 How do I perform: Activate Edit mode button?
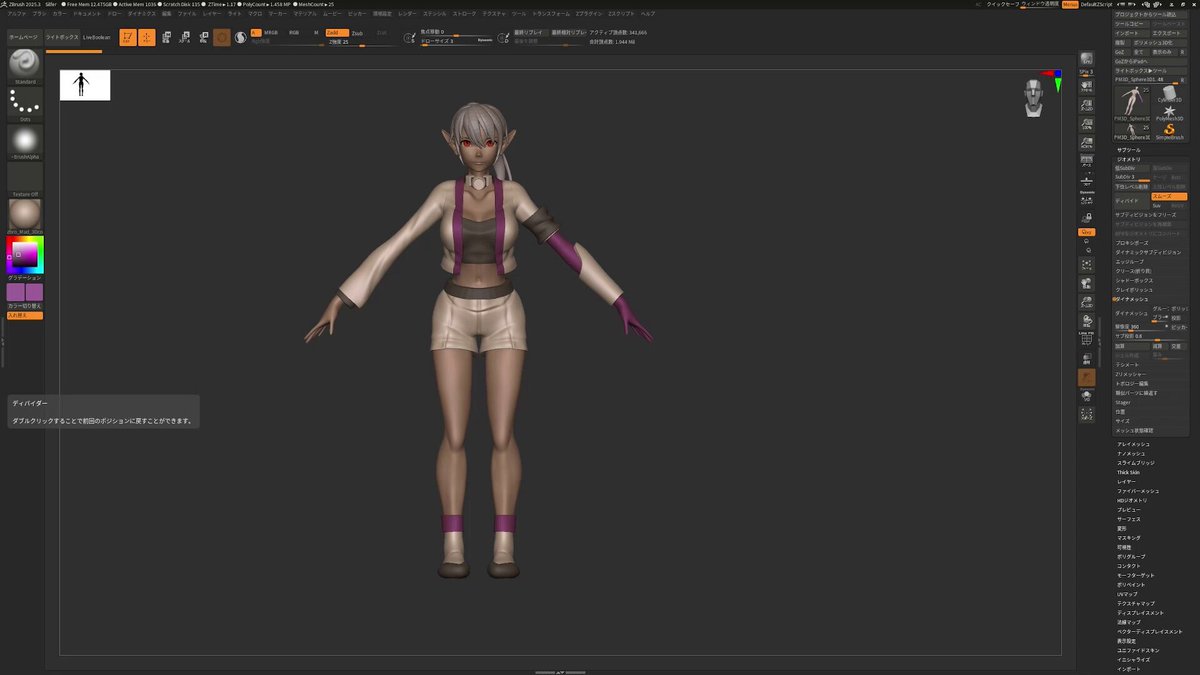(x=128, y=37)
